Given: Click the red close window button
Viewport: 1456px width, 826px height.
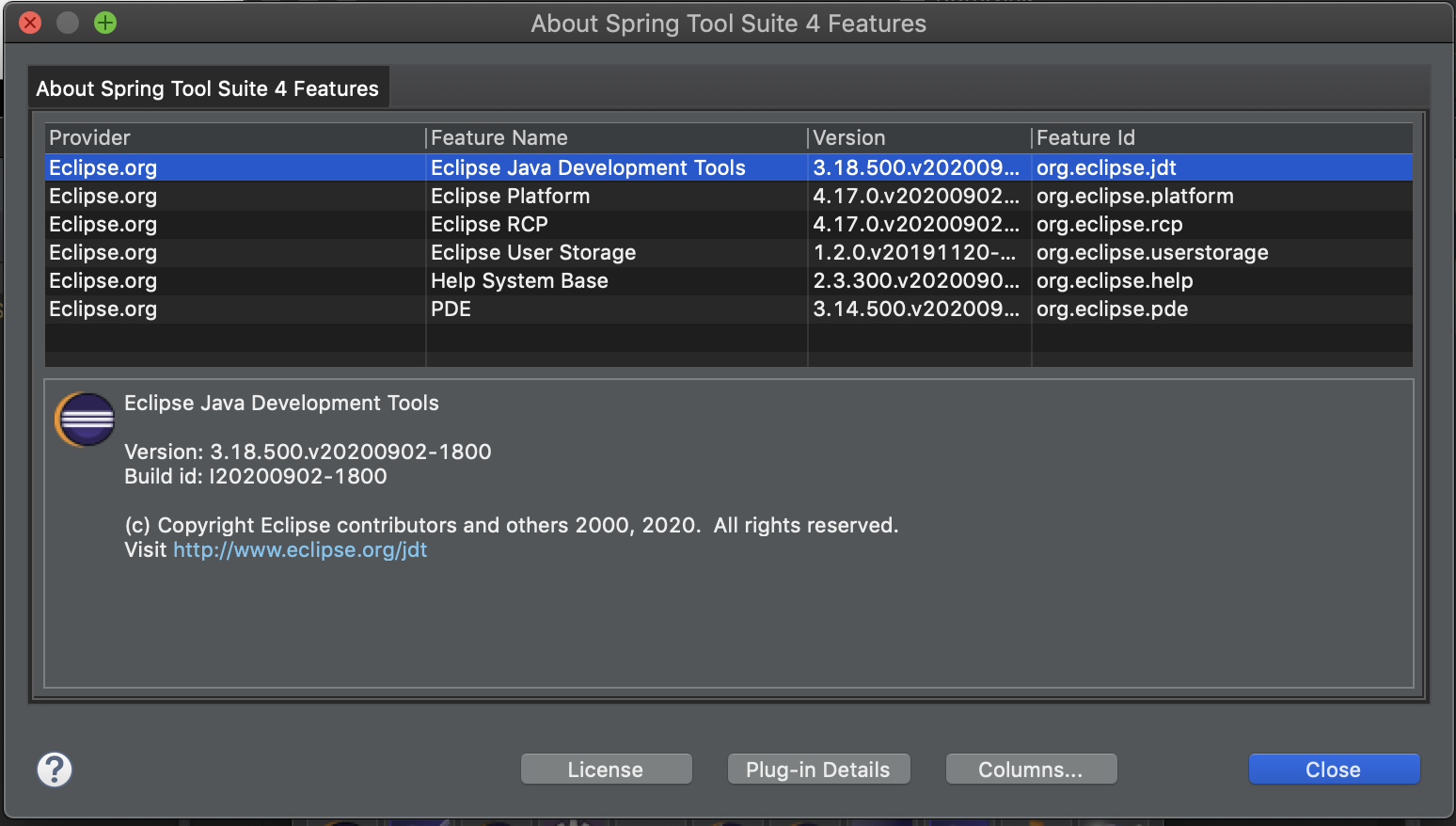Looking at the screenshot, I should coord(30,23).
